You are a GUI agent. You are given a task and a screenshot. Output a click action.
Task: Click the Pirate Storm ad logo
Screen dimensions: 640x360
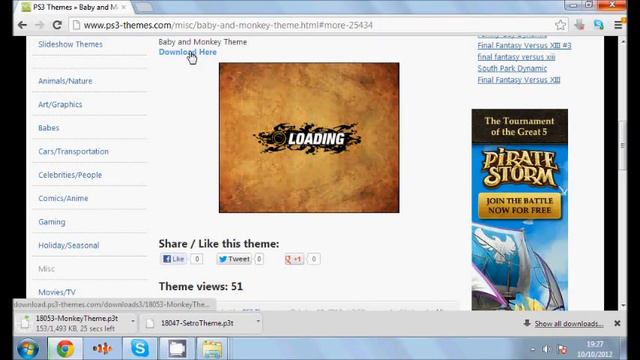[x=520, y=168]
